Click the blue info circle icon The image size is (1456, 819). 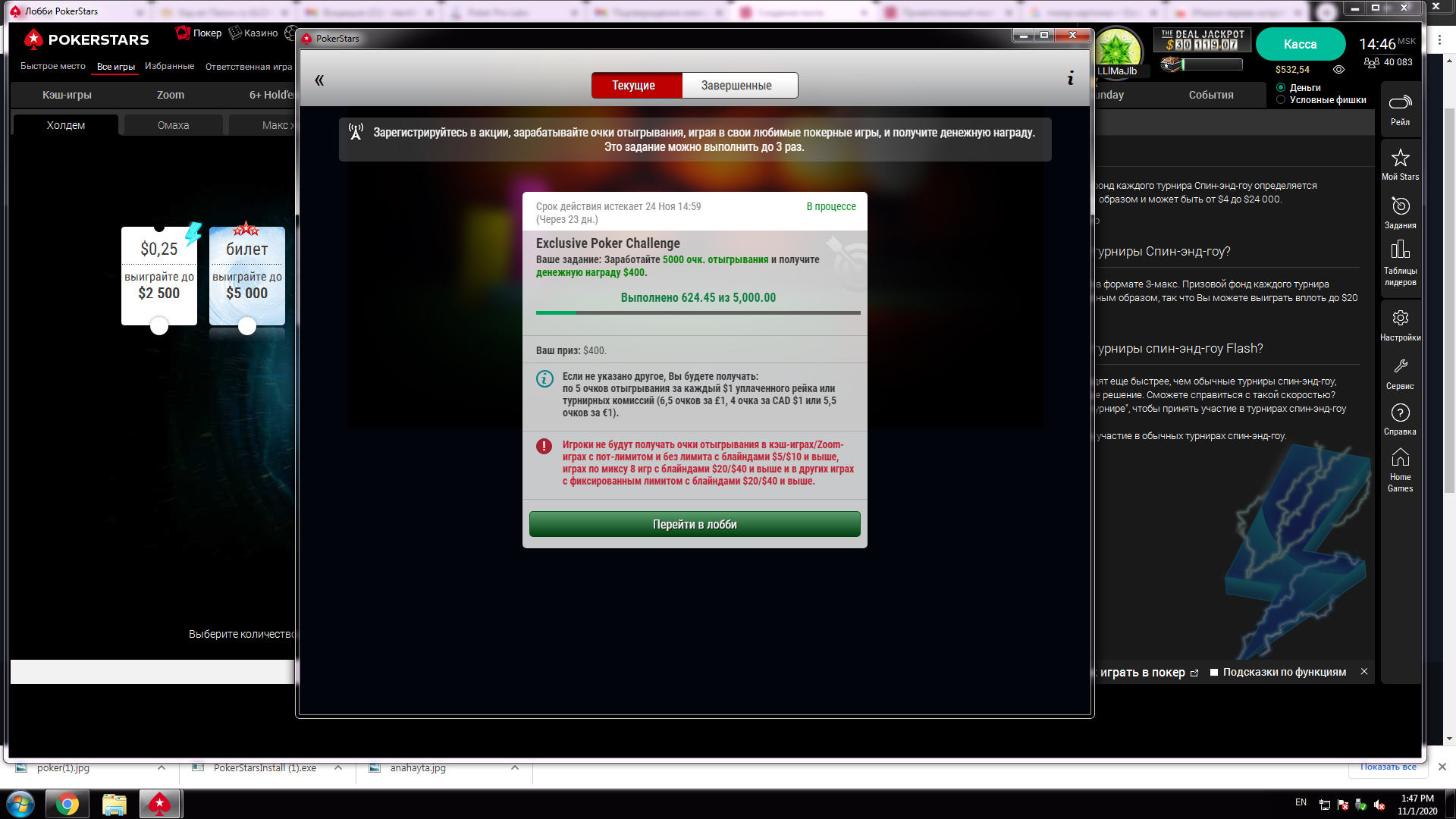[544, 378]
